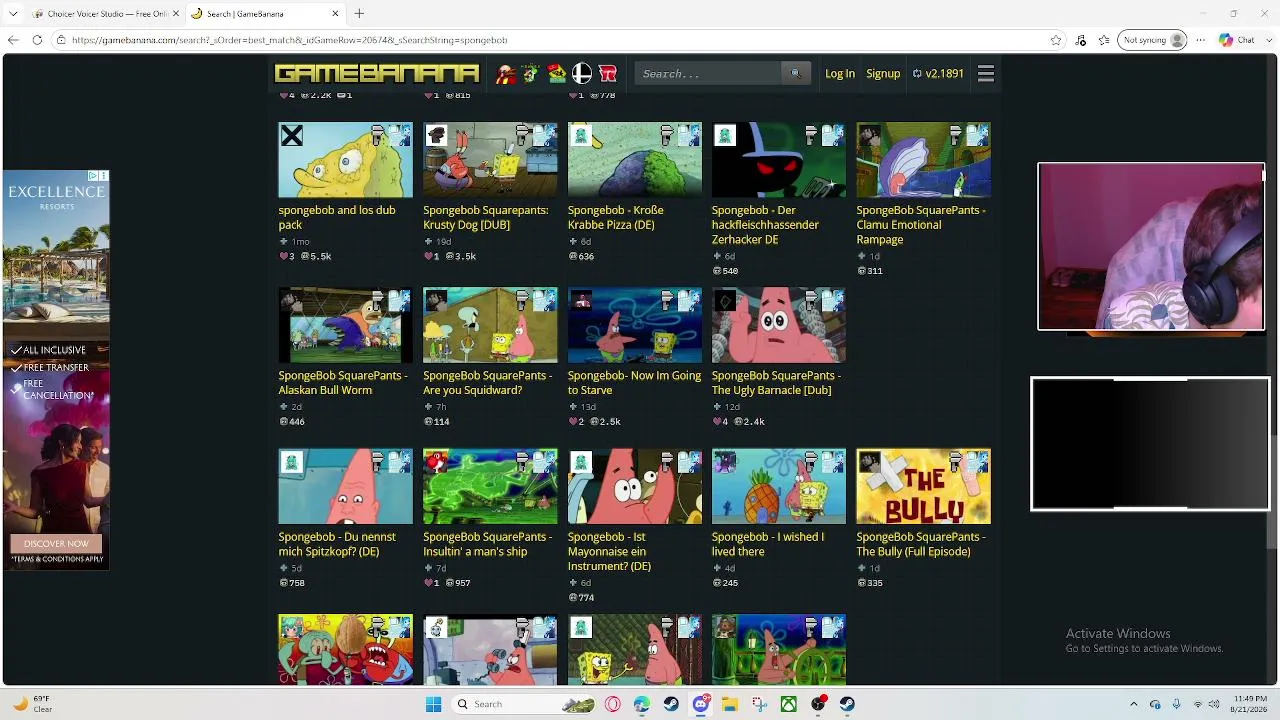This screenshot has width=1280, height=720.
Task: Open the Copilot Chat button
Action: (1237, 40)
